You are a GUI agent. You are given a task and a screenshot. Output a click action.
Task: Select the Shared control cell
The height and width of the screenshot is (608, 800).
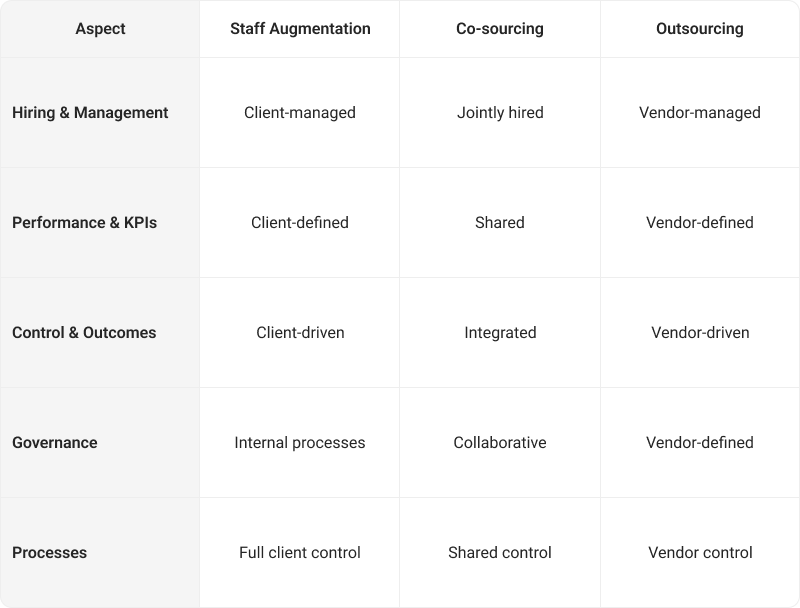point(500,553)
